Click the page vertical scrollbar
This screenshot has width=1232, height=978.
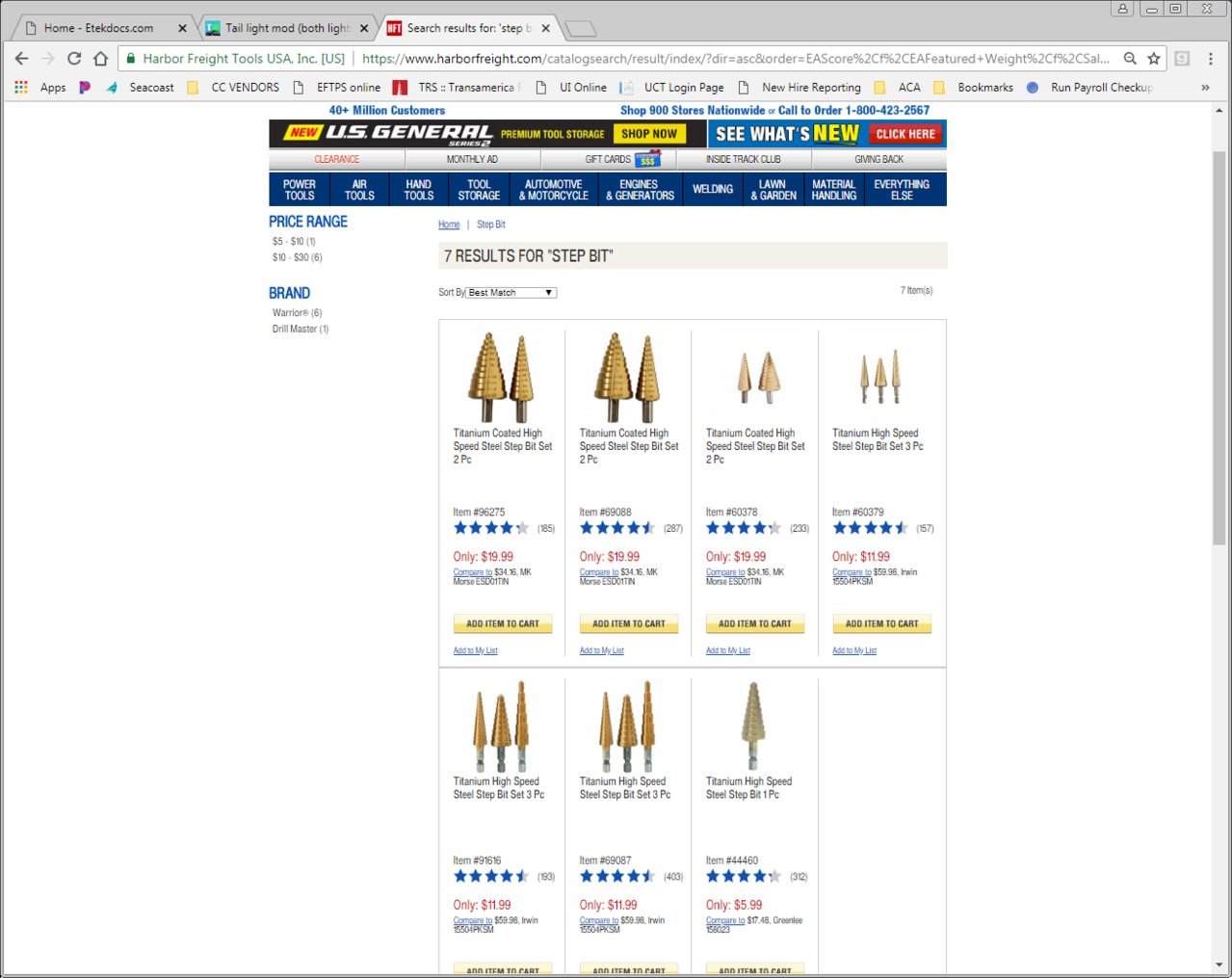coord(1219,348)
